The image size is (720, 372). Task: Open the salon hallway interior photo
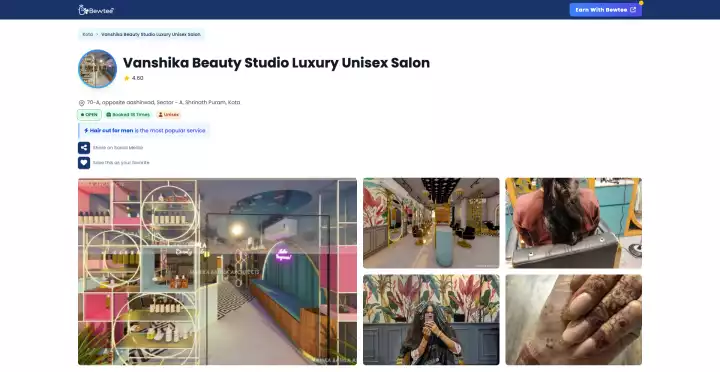click(431, 223)
